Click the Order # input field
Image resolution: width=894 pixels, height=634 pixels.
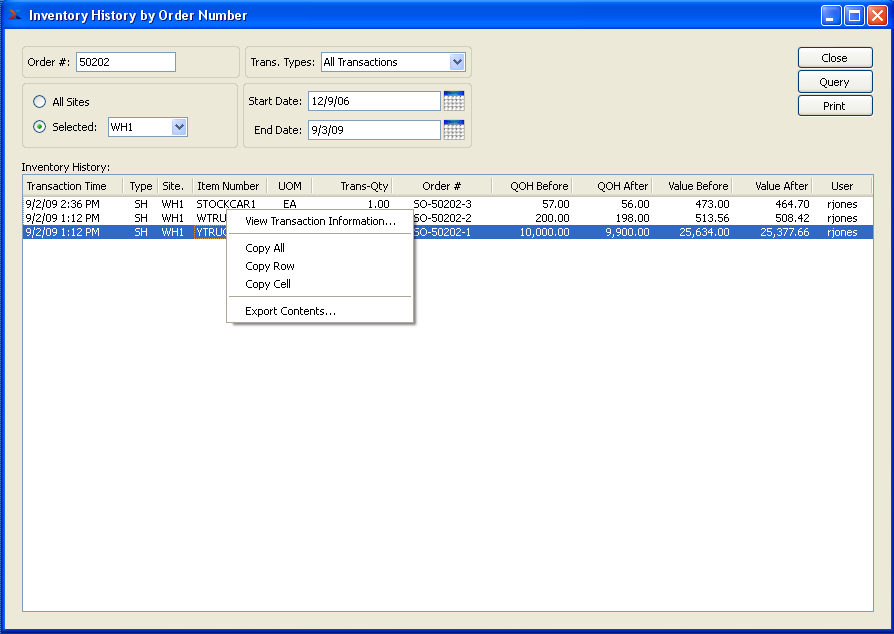click(125, 62)
